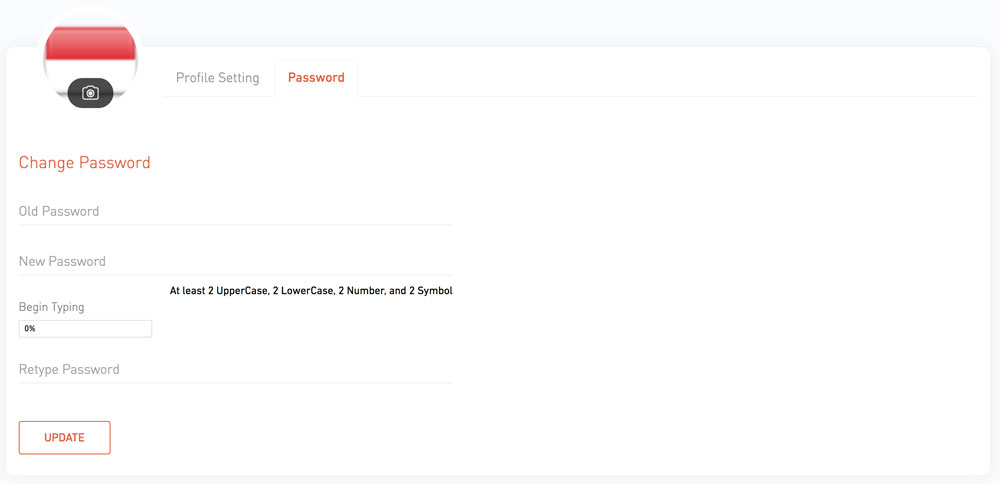This screenshot has height=484, width=1000.
Task: Focus the New Password field
Action: tap(235, 262)
